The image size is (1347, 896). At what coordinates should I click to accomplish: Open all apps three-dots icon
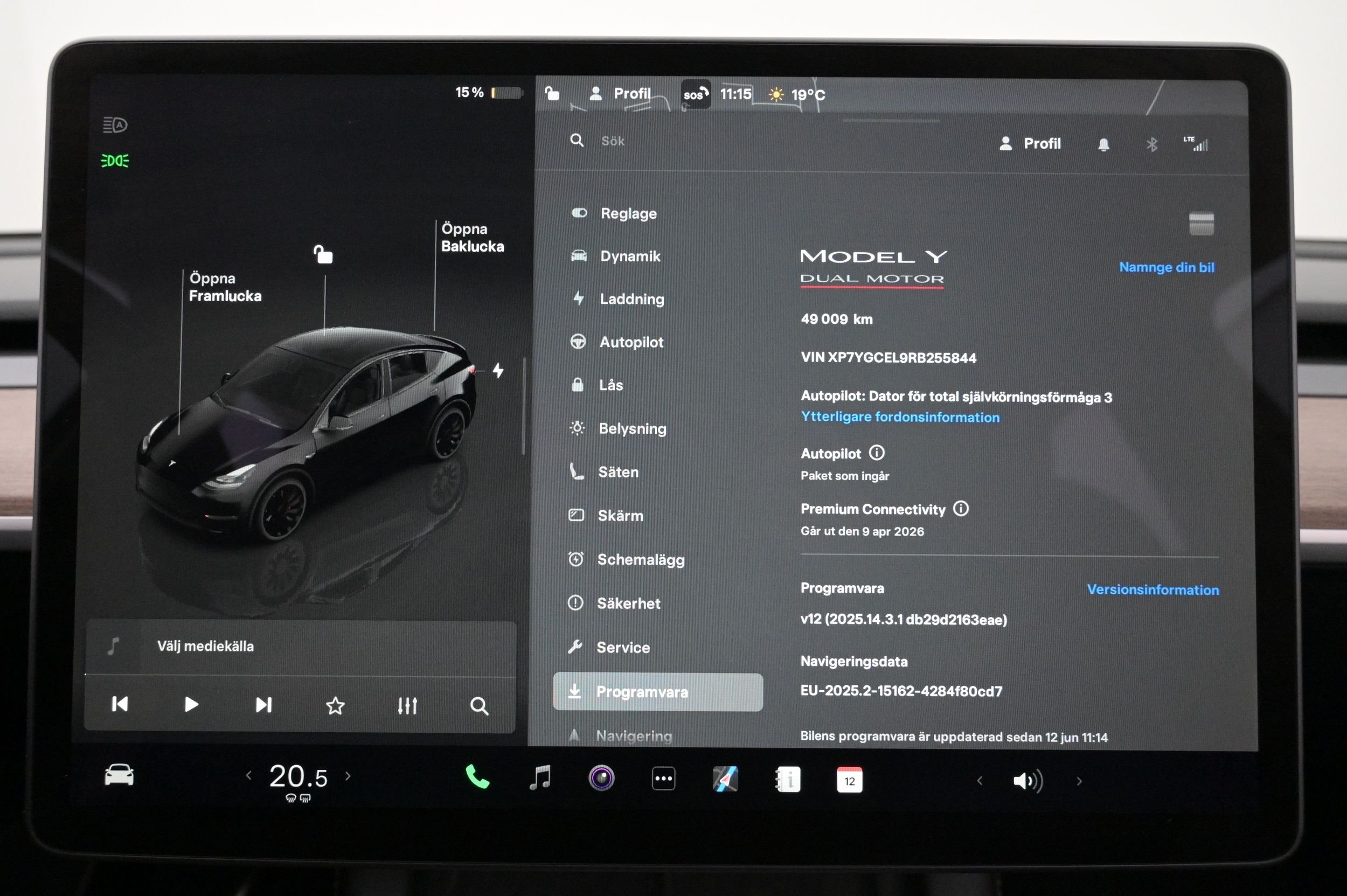pyautogui.click(x=663, y=779)
